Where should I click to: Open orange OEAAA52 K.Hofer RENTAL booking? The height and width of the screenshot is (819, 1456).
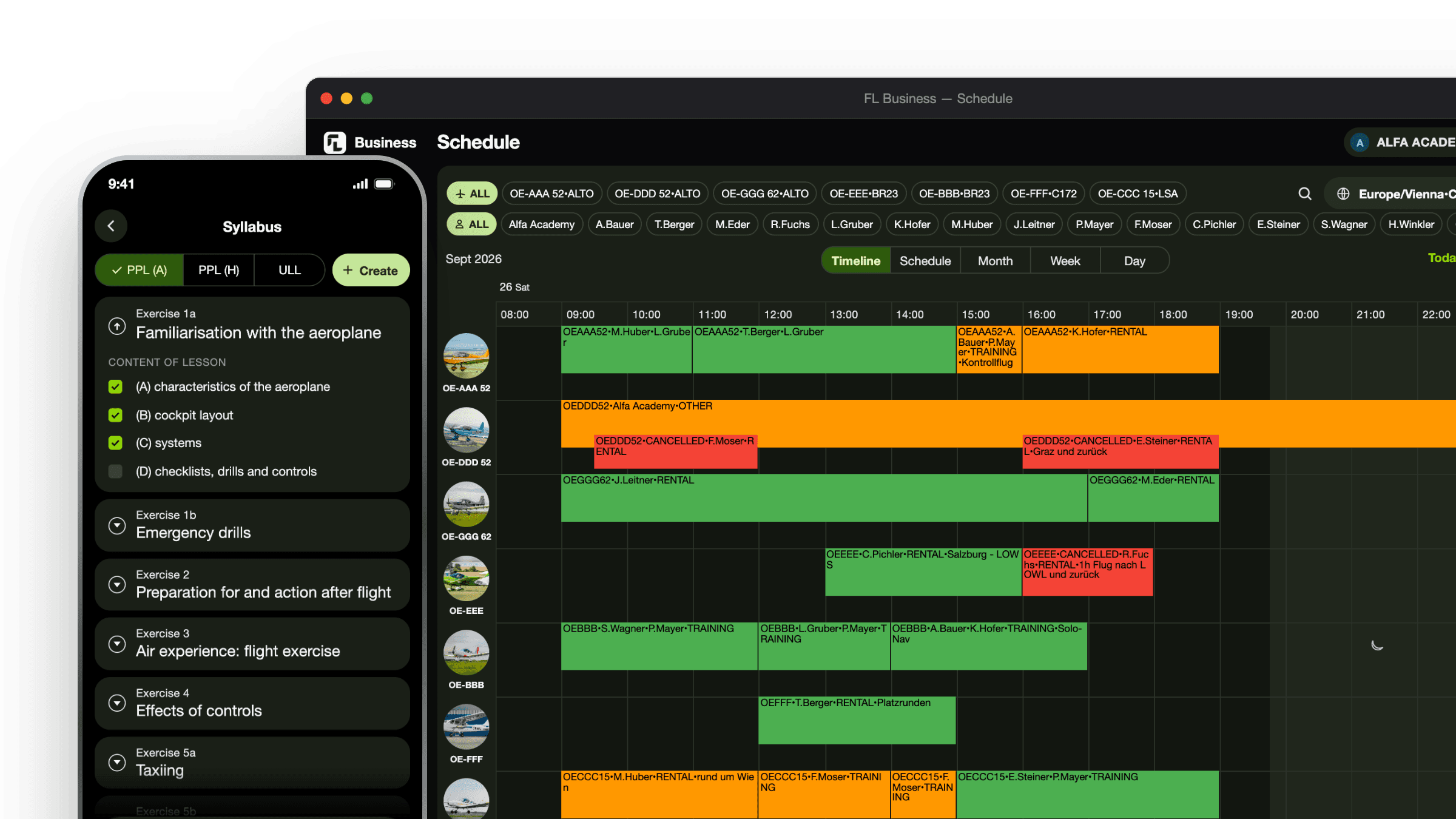click(x=1121, y=349)
